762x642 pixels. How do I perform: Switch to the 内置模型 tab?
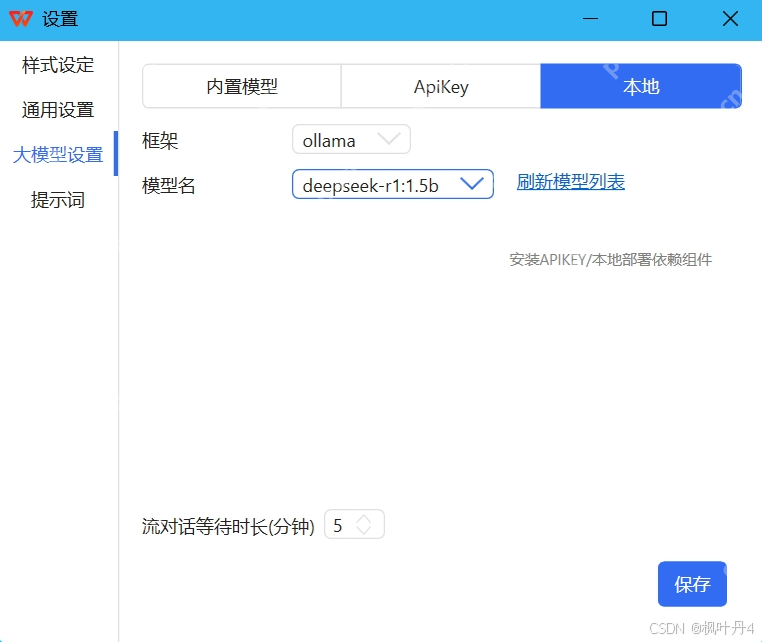click(242, 87)
